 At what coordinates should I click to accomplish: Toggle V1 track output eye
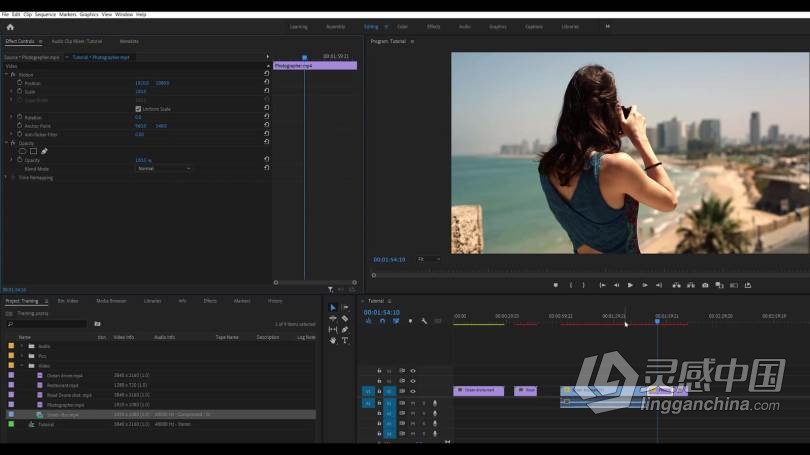click(x=412, y=391)
